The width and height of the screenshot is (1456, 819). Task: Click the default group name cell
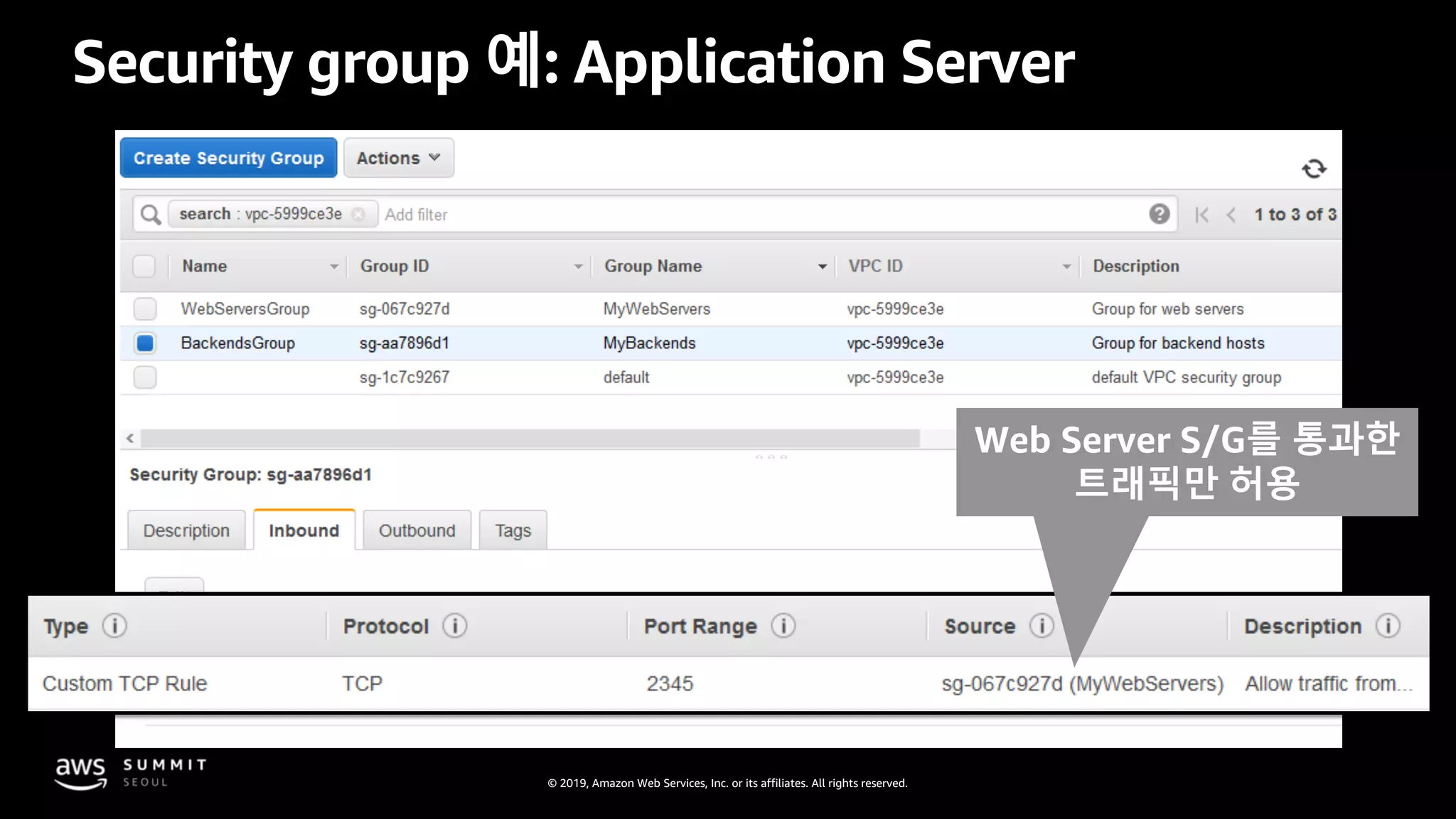[626, 377]
